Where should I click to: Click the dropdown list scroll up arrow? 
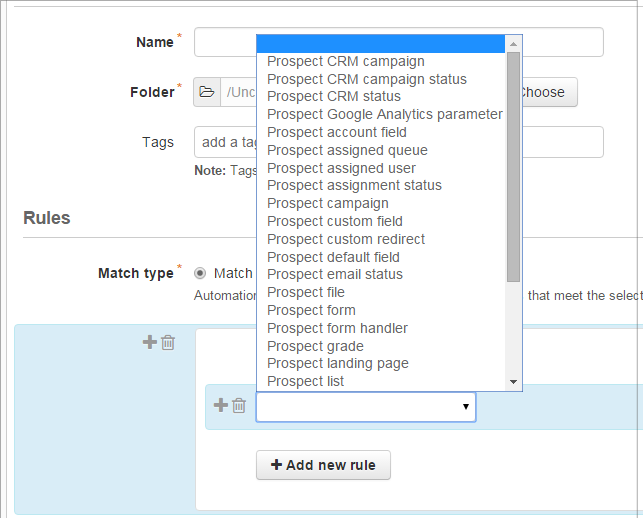[513, 44]
